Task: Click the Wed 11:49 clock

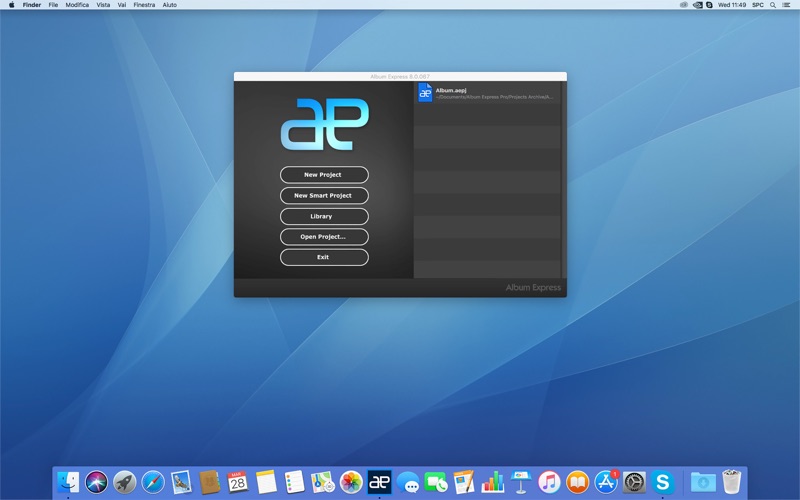Action: tap(732, 5)
